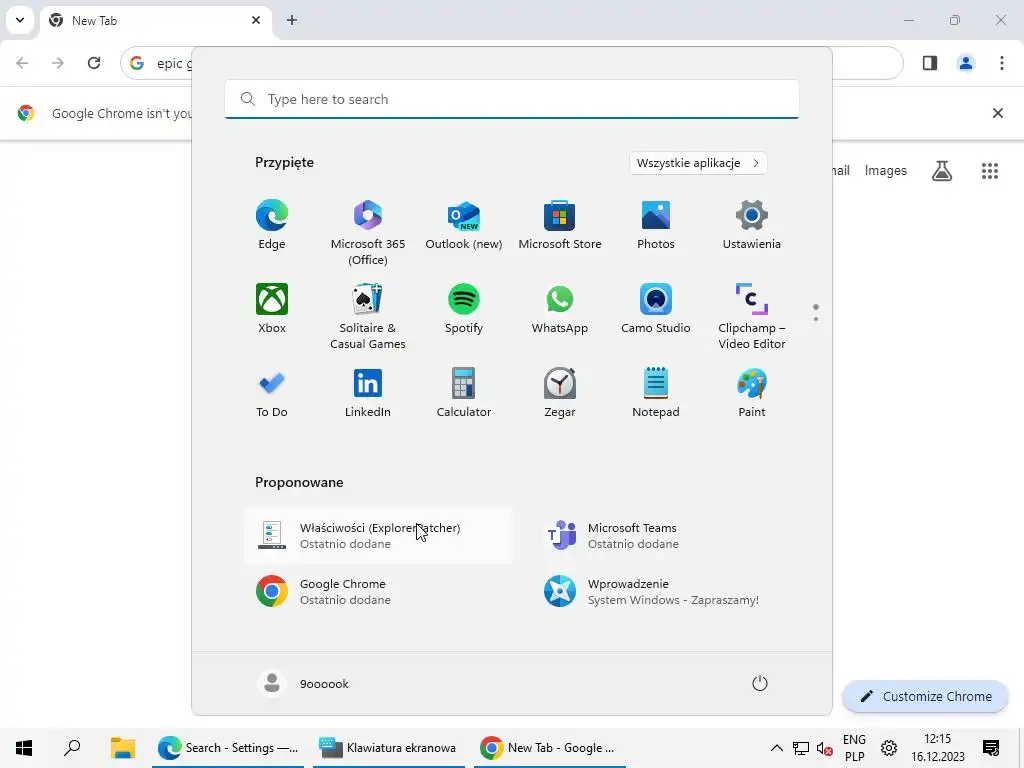Open a new Chrome tab with plus
1024x768 pixels.
(x=292, y=20)
